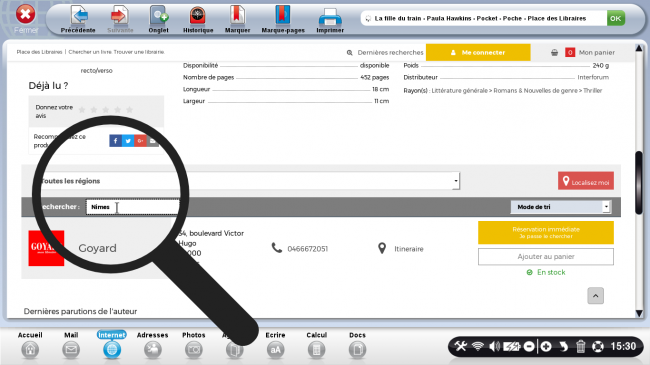
Task: Open the volume control in system tray
Action: point(494,346)
